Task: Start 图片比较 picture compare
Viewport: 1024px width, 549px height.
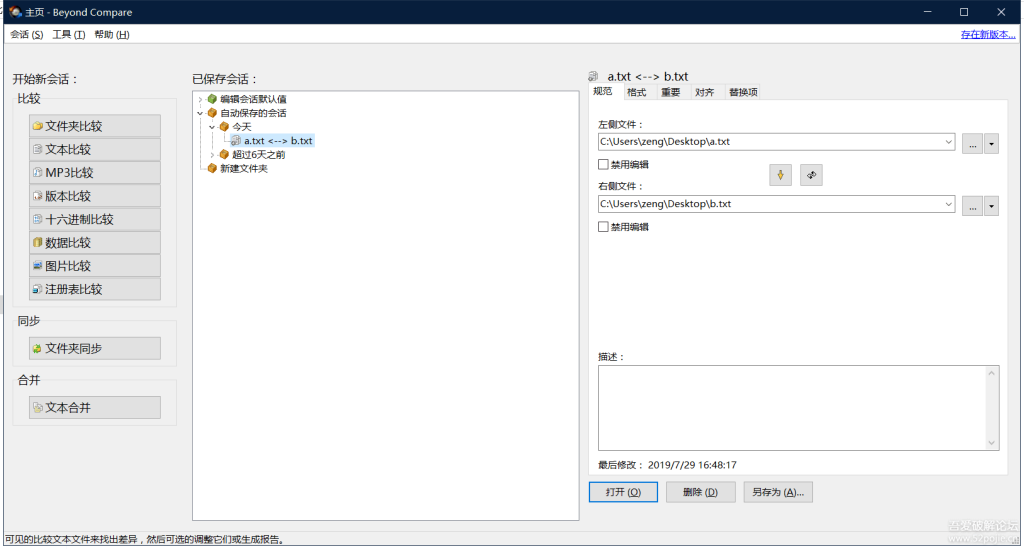Action: click(x=95, y=266)
